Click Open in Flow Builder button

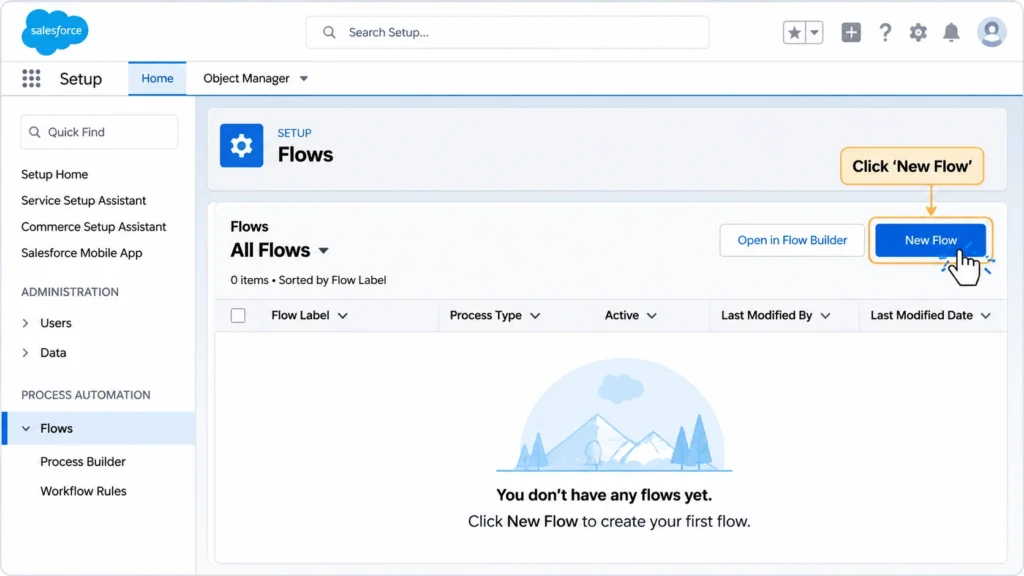click(x=792, y=240)
